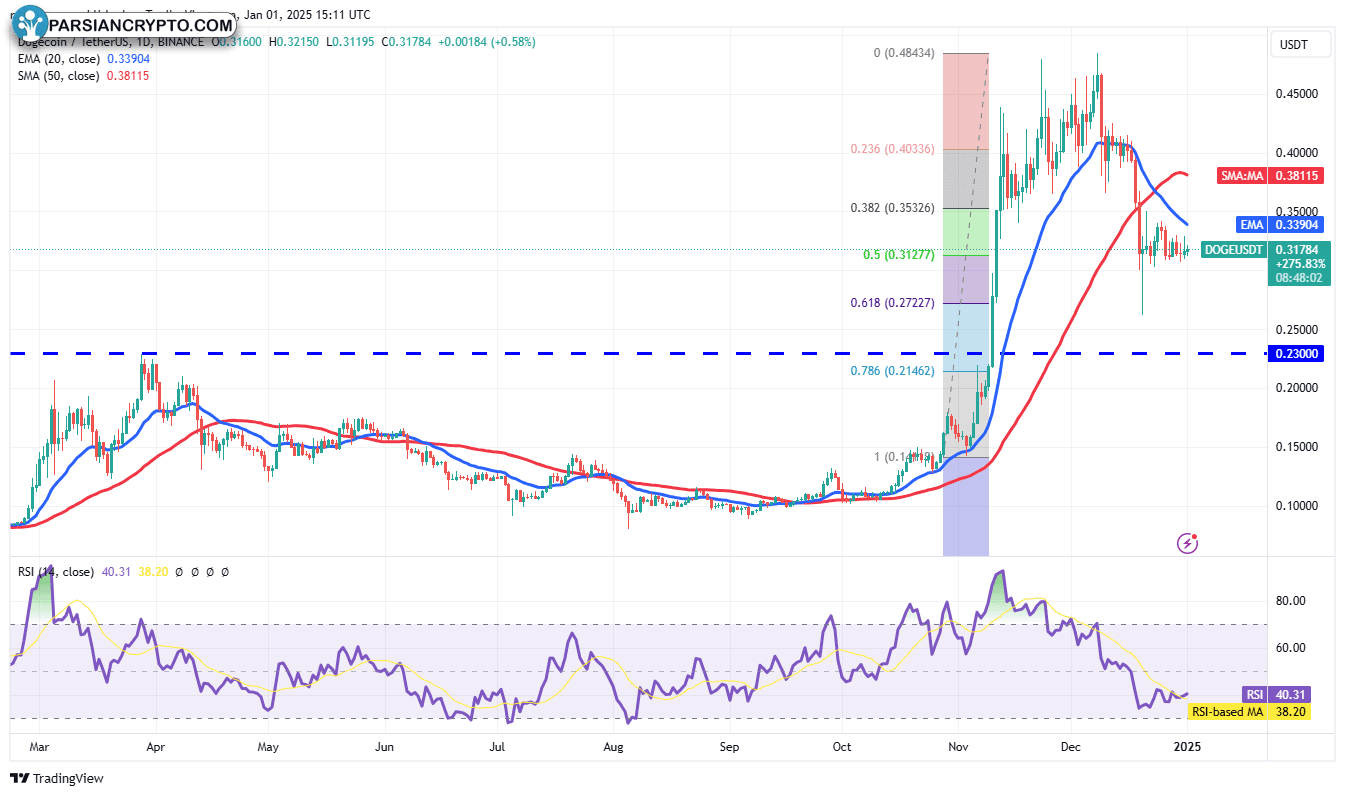Screen dimensions: 1345x796
Task: Select the SMA (50, close) indicator legend
Action: [x=57, y=76]
